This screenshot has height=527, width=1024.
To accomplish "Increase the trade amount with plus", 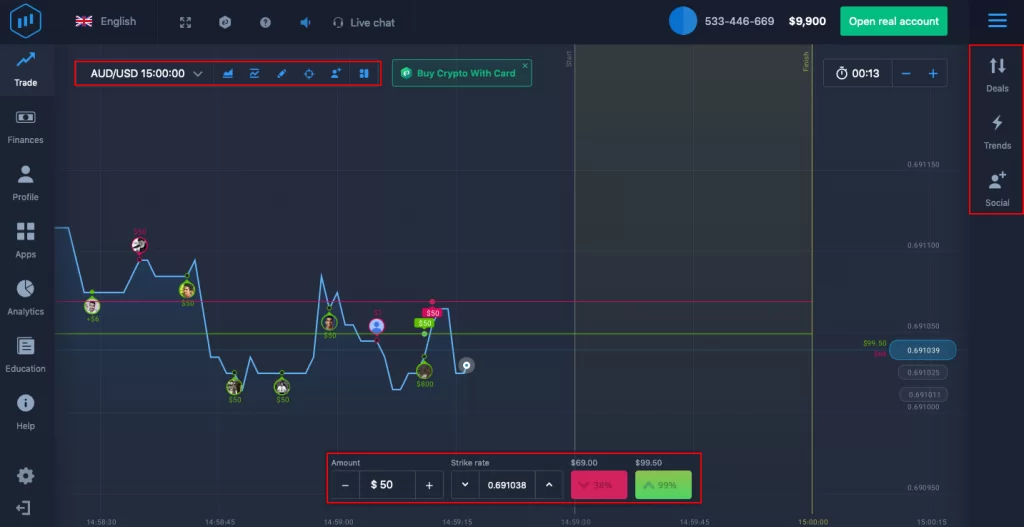I will 429,485.
